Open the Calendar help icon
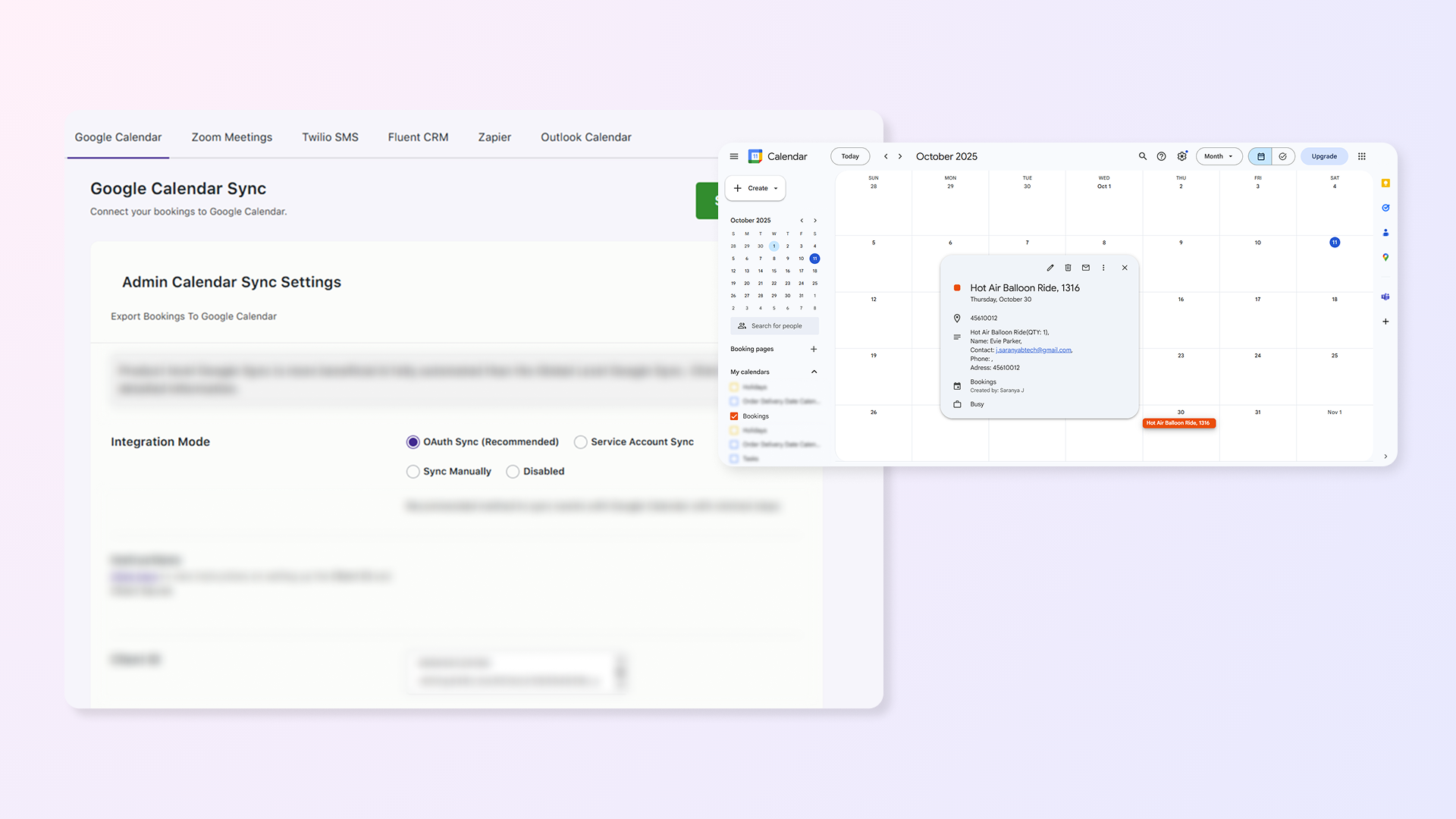 click(x=1161, y=156)
